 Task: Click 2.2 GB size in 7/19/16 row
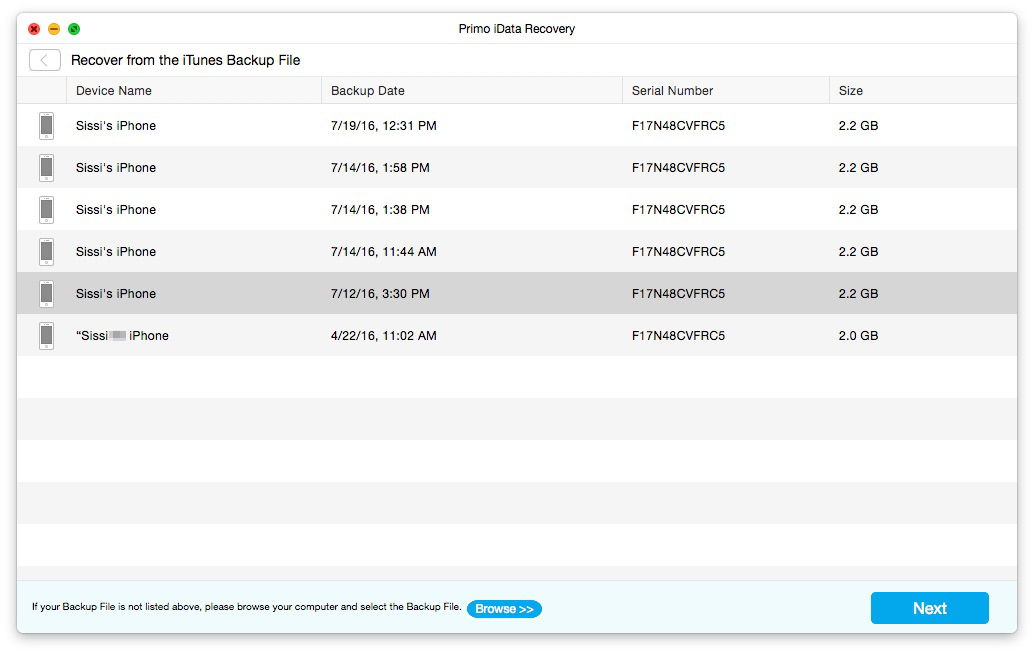coord(858,126)
